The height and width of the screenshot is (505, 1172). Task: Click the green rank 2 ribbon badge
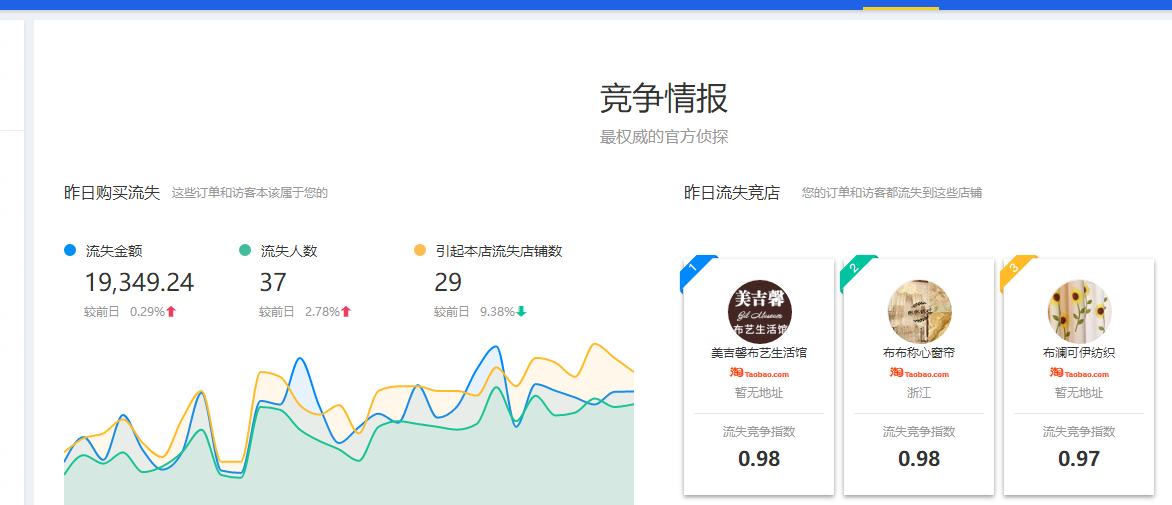(x=853, y=269)
